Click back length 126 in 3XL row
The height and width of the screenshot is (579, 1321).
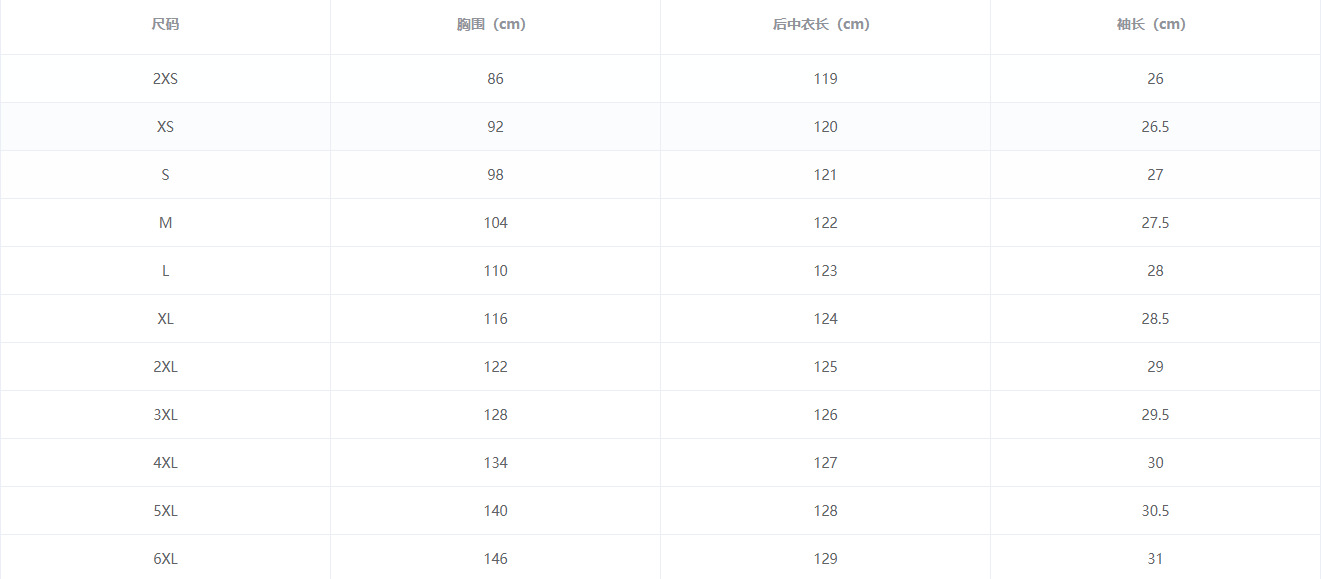tap(825, 415)
